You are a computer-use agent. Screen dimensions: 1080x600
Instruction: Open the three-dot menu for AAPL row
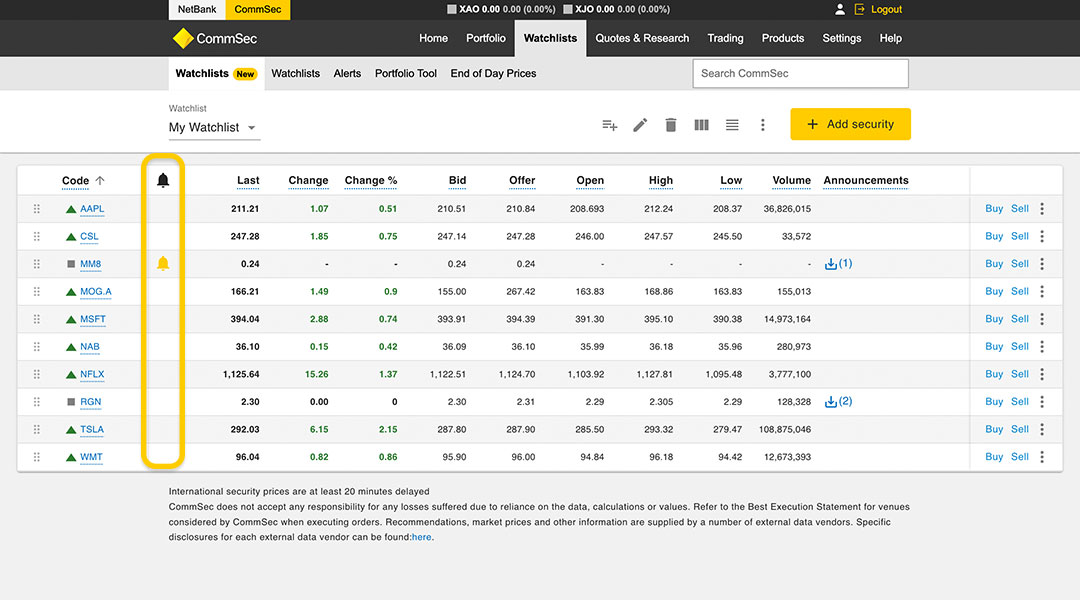pyautogui.click(x=1042, y=209)
